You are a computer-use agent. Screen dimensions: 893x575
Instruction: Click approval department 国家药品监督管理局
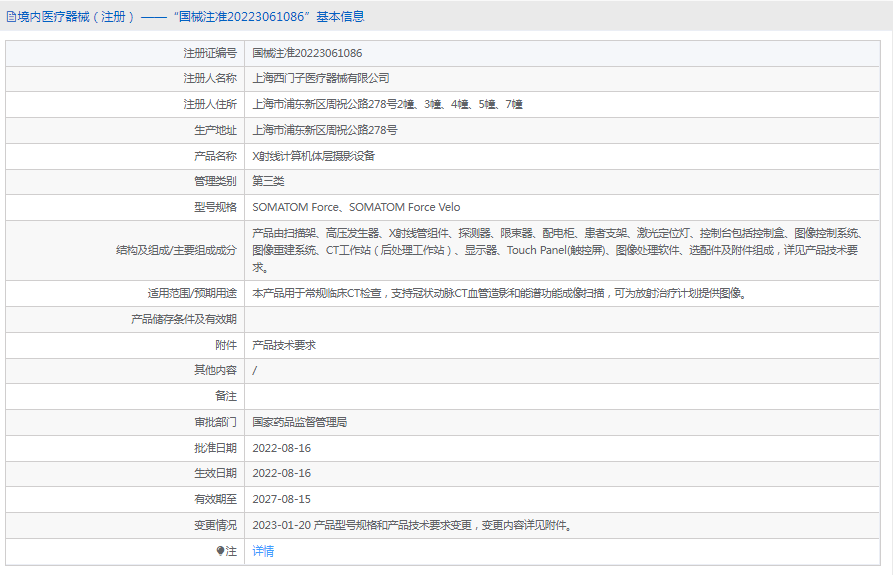pyautogui.click(x=300, y=422)
